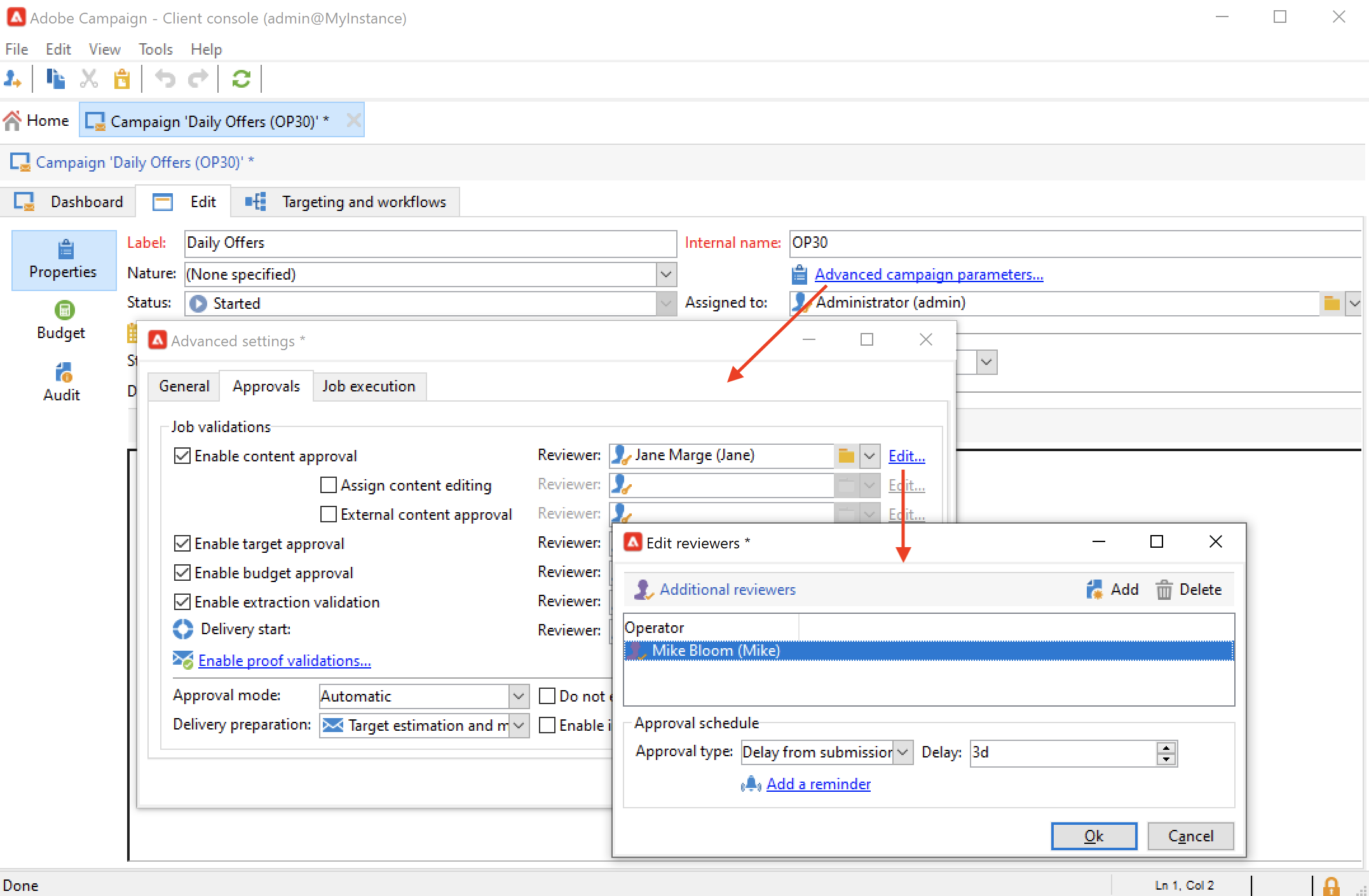The width and height of the screenshot is (1369, 896).
Task: Click the copy icon in the toolbar
Action: coord(56,79)
